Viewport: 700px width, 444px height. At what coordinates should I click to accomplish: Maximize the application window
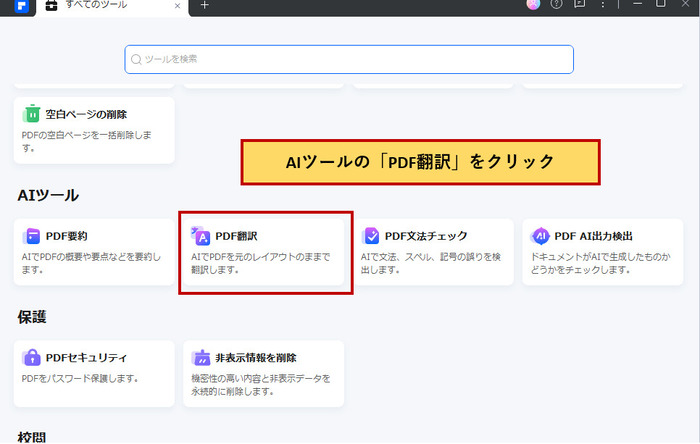point(661,4)
